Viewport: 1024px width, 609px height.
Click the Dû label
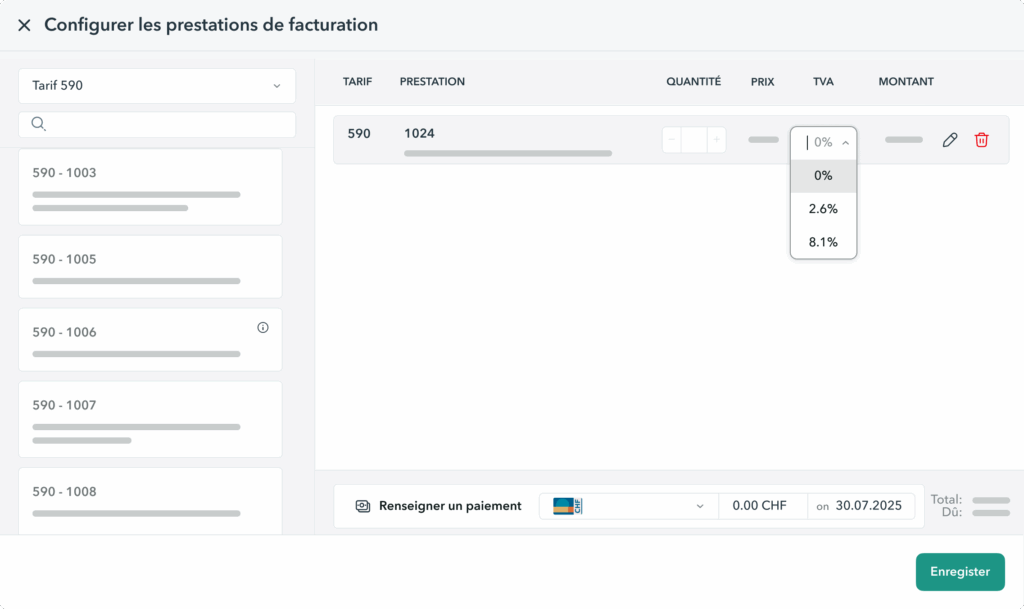(x=952, y=512)
